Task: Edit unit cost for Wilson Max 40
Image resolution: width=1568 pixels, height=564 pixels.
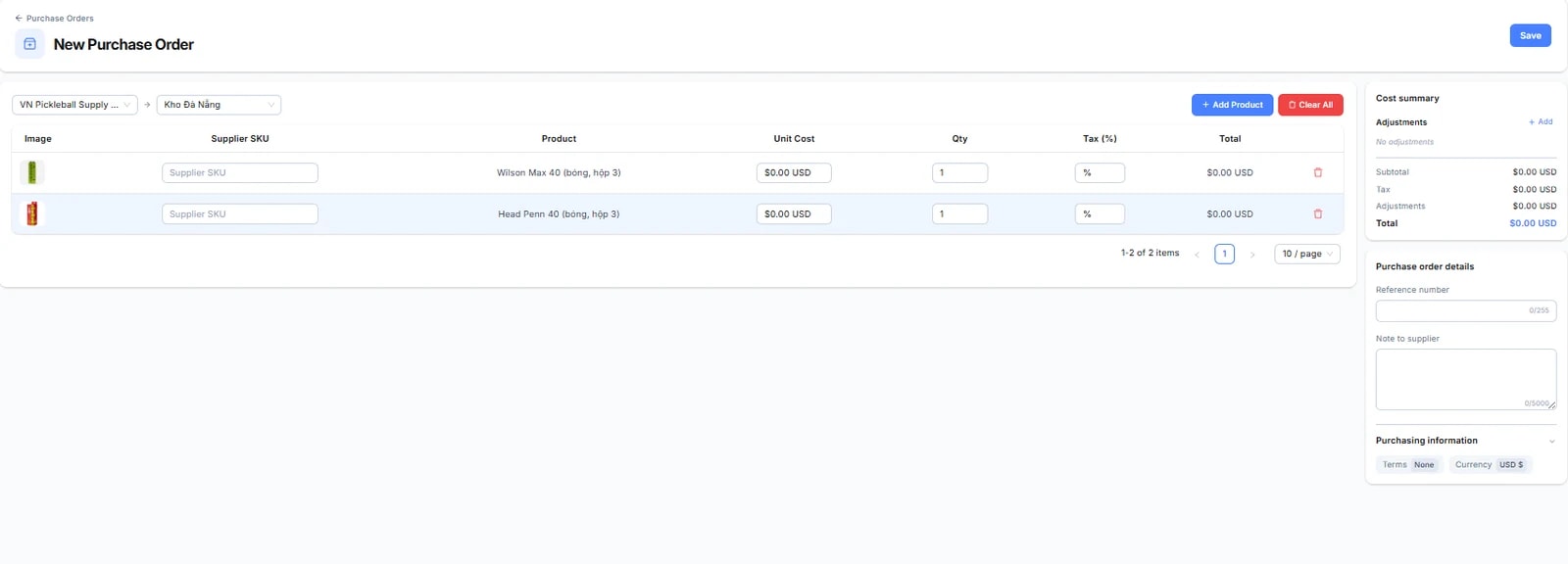Action: pyautogui.click(x=794, y=172)
